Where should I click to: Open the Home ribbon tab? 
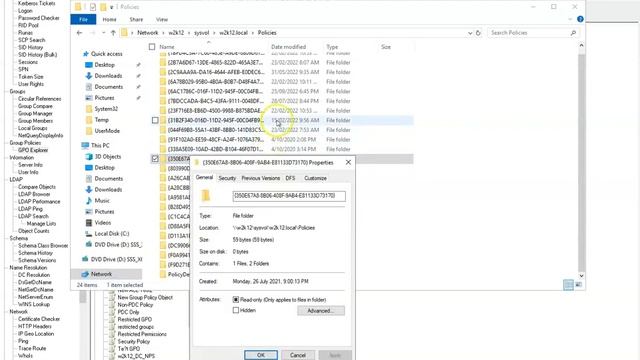pyautogui.click(x=109, y=19)
